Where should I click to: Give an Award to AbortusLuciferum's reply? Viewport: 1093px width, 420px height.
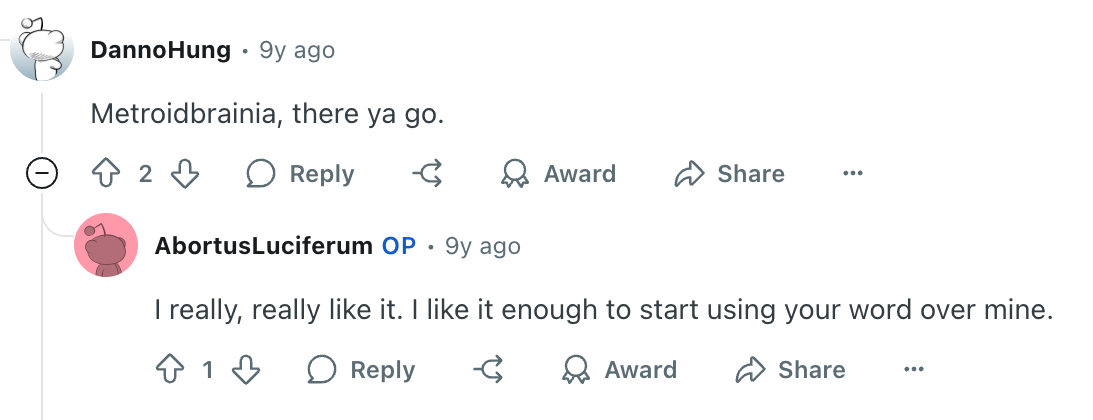pyautogui.click(x=619, y=370)
